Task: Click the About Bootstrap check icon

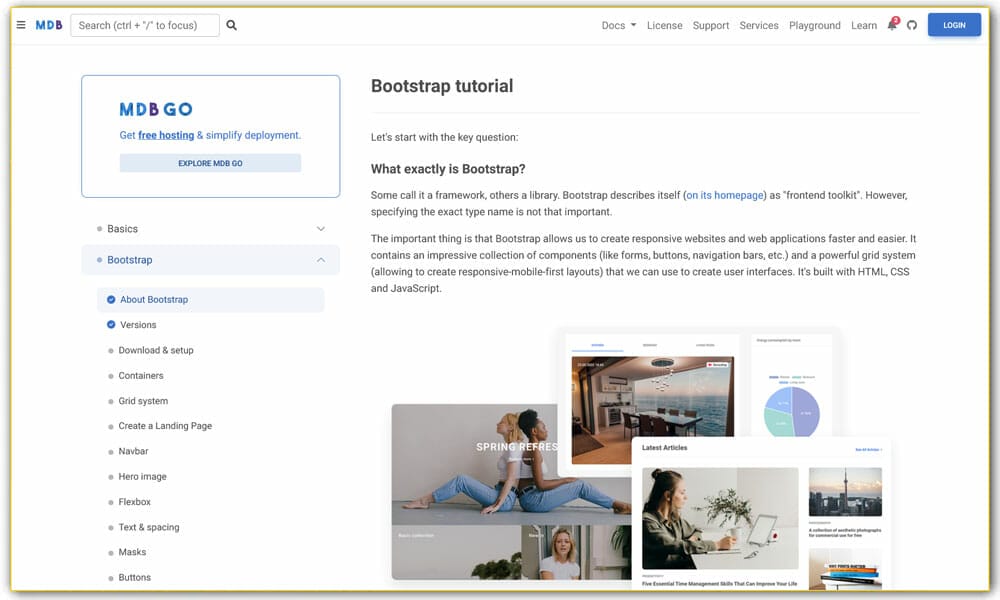Action: pyautogui.click(x=111, y=299)
